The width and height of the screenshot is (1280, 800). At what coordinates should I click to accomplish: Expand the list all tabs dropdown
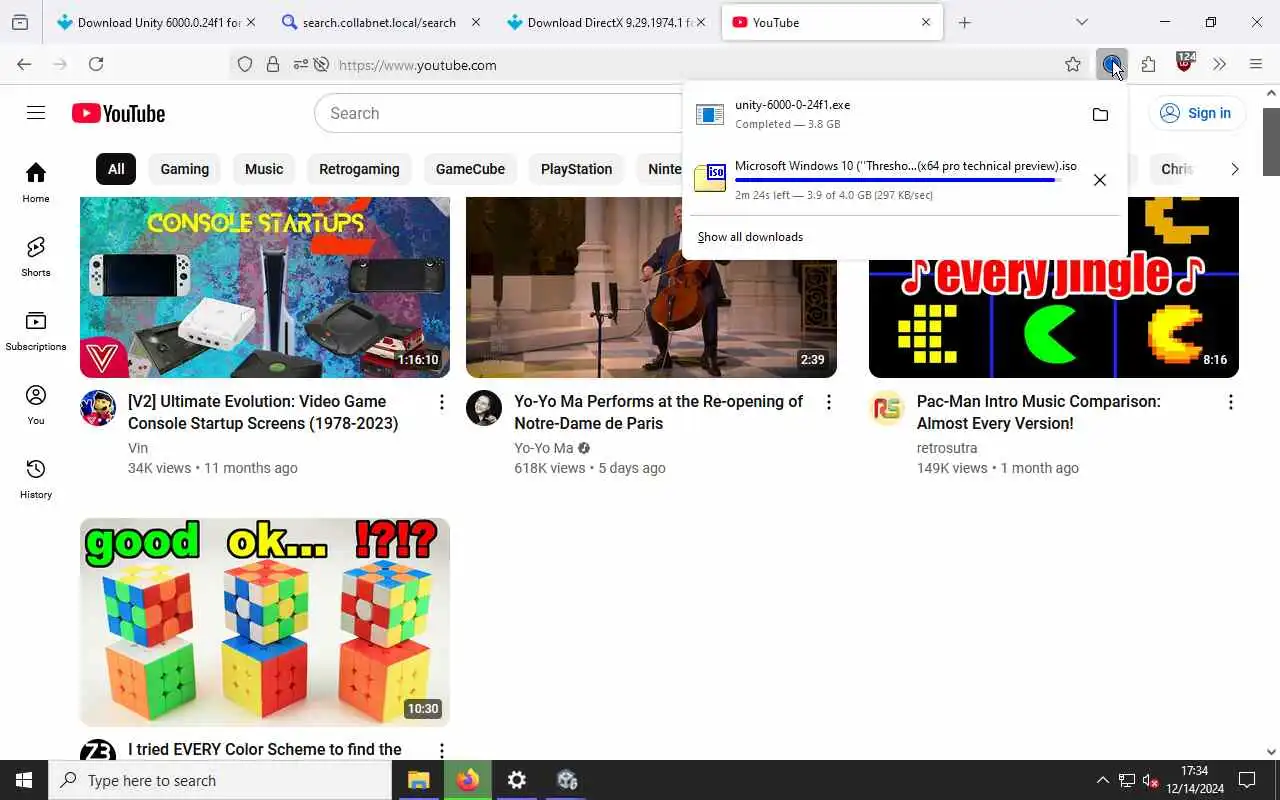pyautogui.click(x=1081, y=22)
